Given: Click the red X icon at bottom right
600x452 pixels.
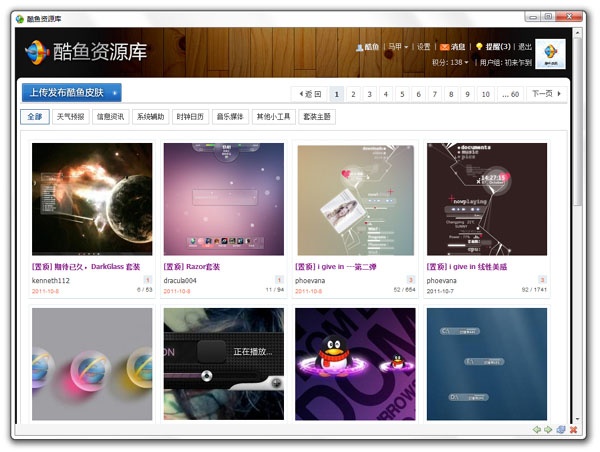Looking at the screenshot, I should tap(574, 429).
